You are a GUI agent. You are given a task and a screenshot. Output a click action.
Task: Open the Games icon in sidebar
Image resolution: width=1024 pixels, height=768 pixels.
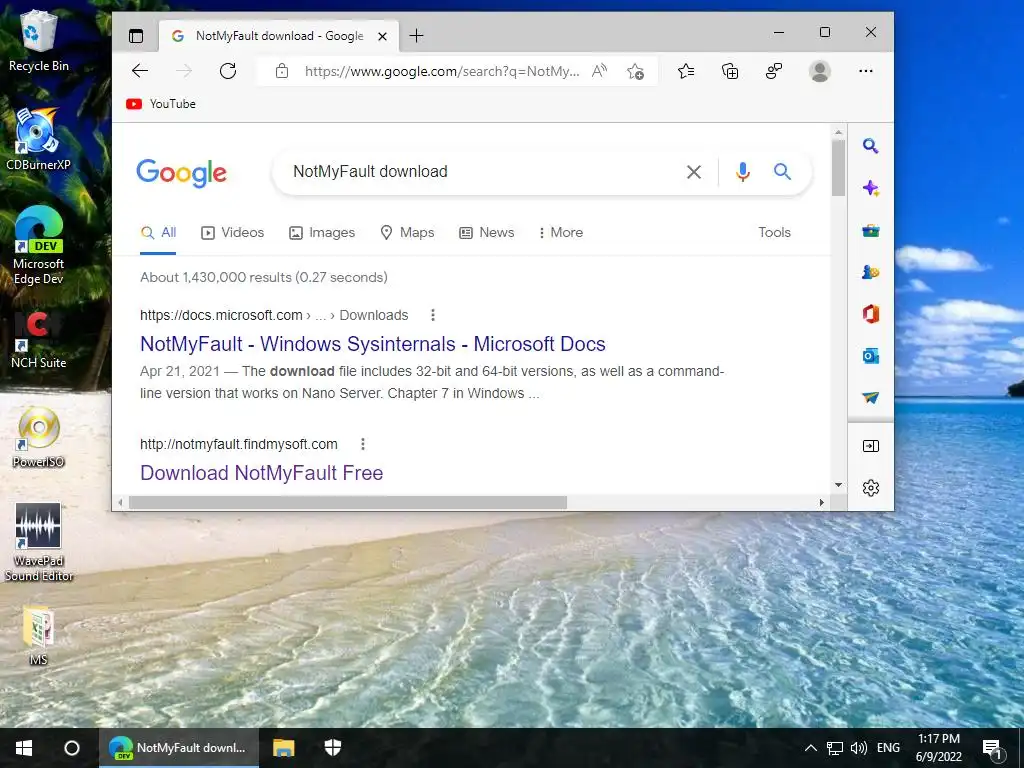[871, 272]
